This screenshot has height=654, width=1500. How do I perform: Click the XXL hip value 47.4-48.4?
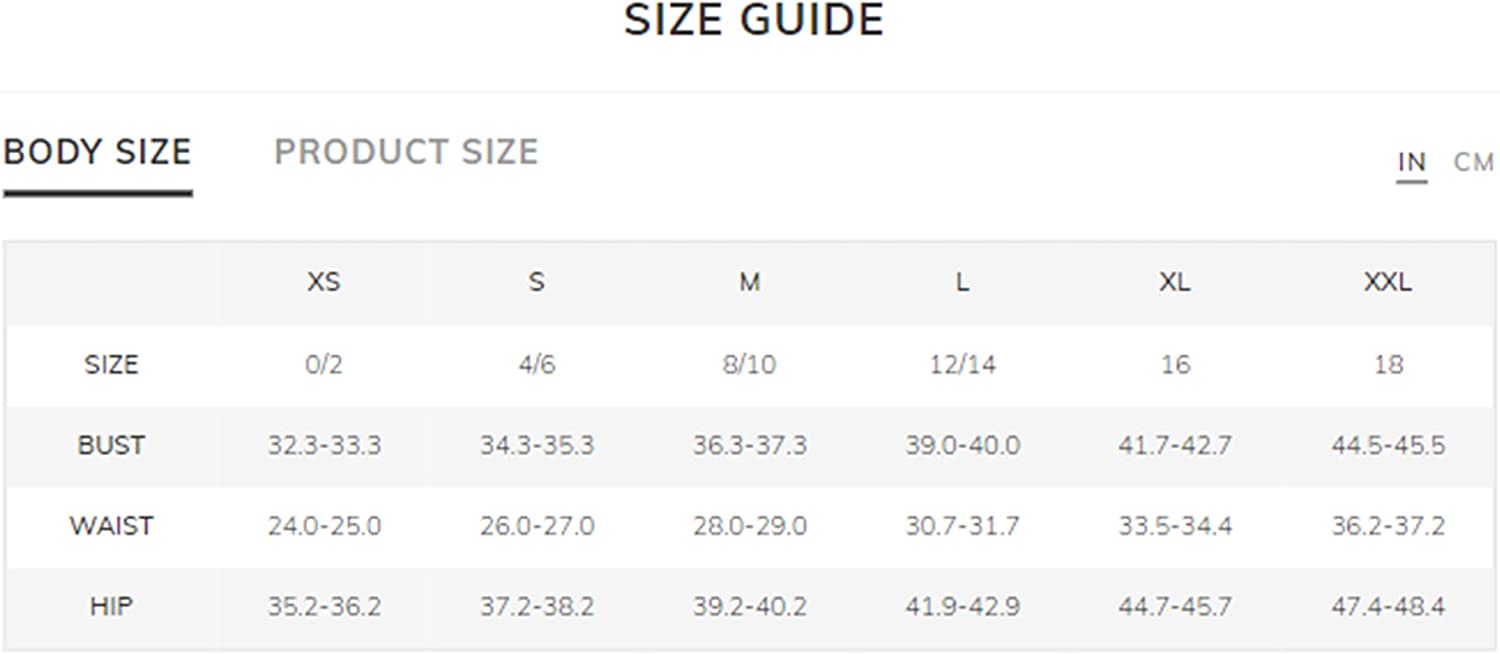point(1388,607)
